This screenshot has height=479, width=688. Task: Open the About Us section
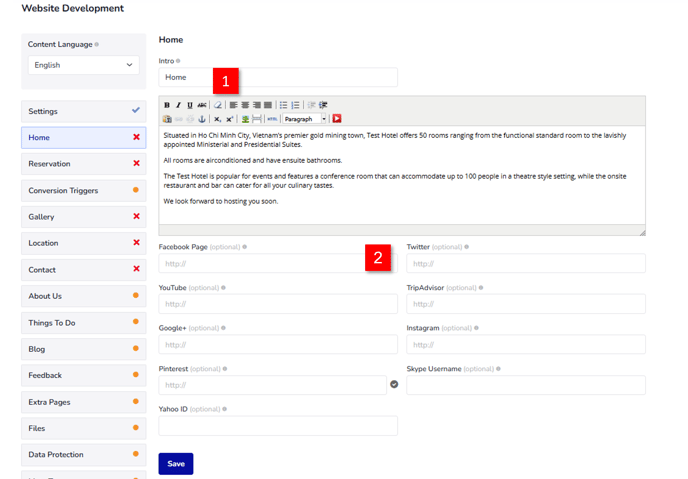[x=83, y=296]
